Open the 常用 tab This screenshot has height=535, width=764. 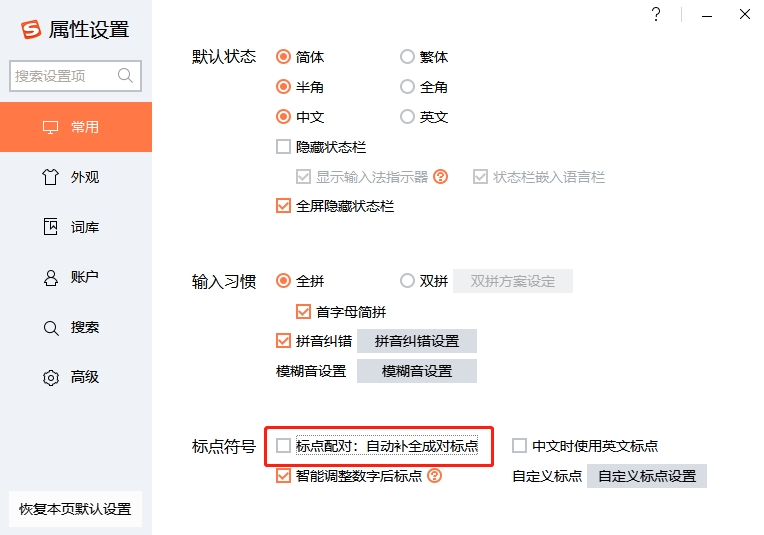(x=76, y=127)
